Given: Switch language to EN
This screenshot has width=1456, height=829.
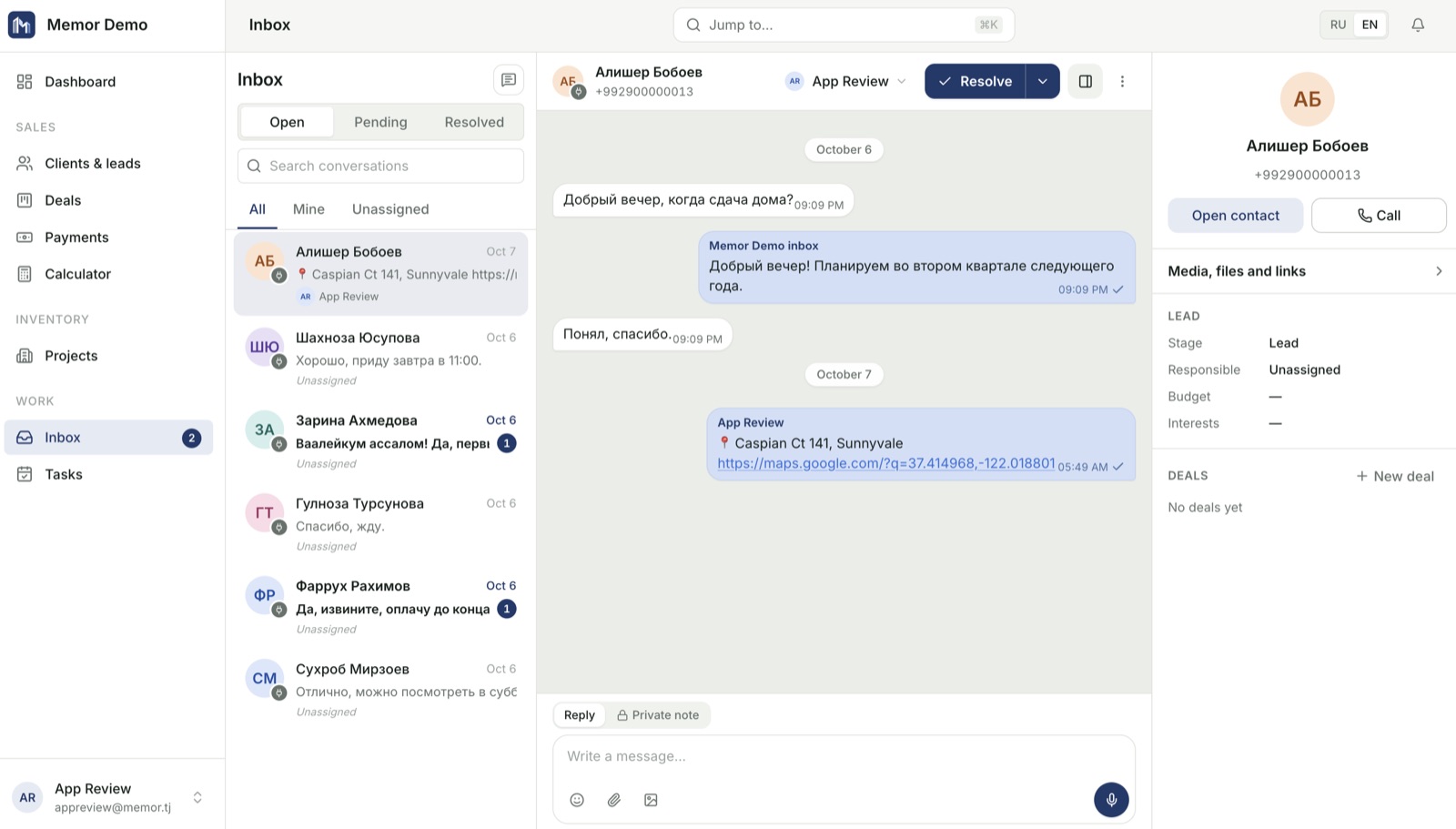Looking at the screenshot, I should point(1370,25).
